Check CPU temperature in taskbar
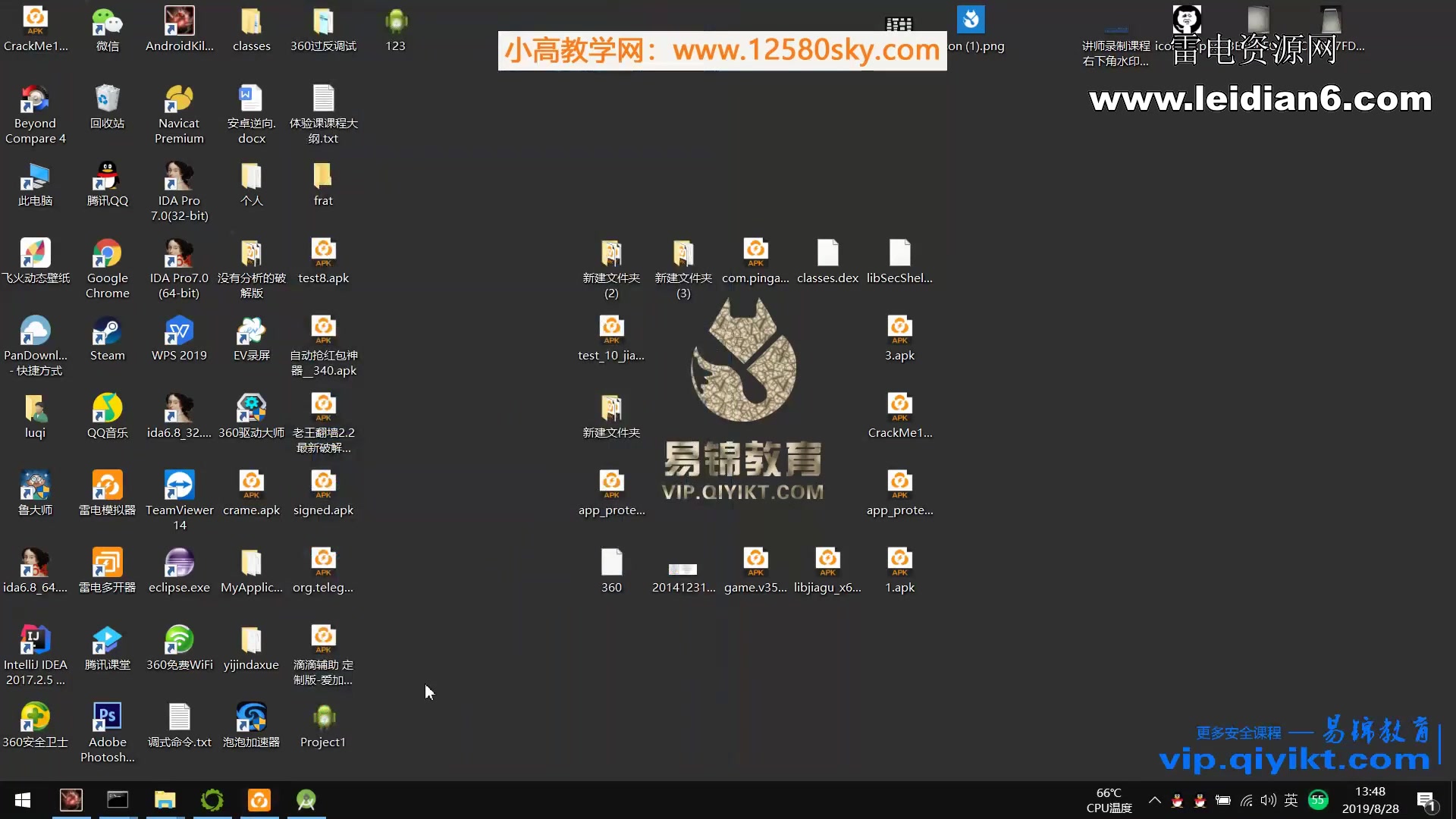 [1107, 799]
